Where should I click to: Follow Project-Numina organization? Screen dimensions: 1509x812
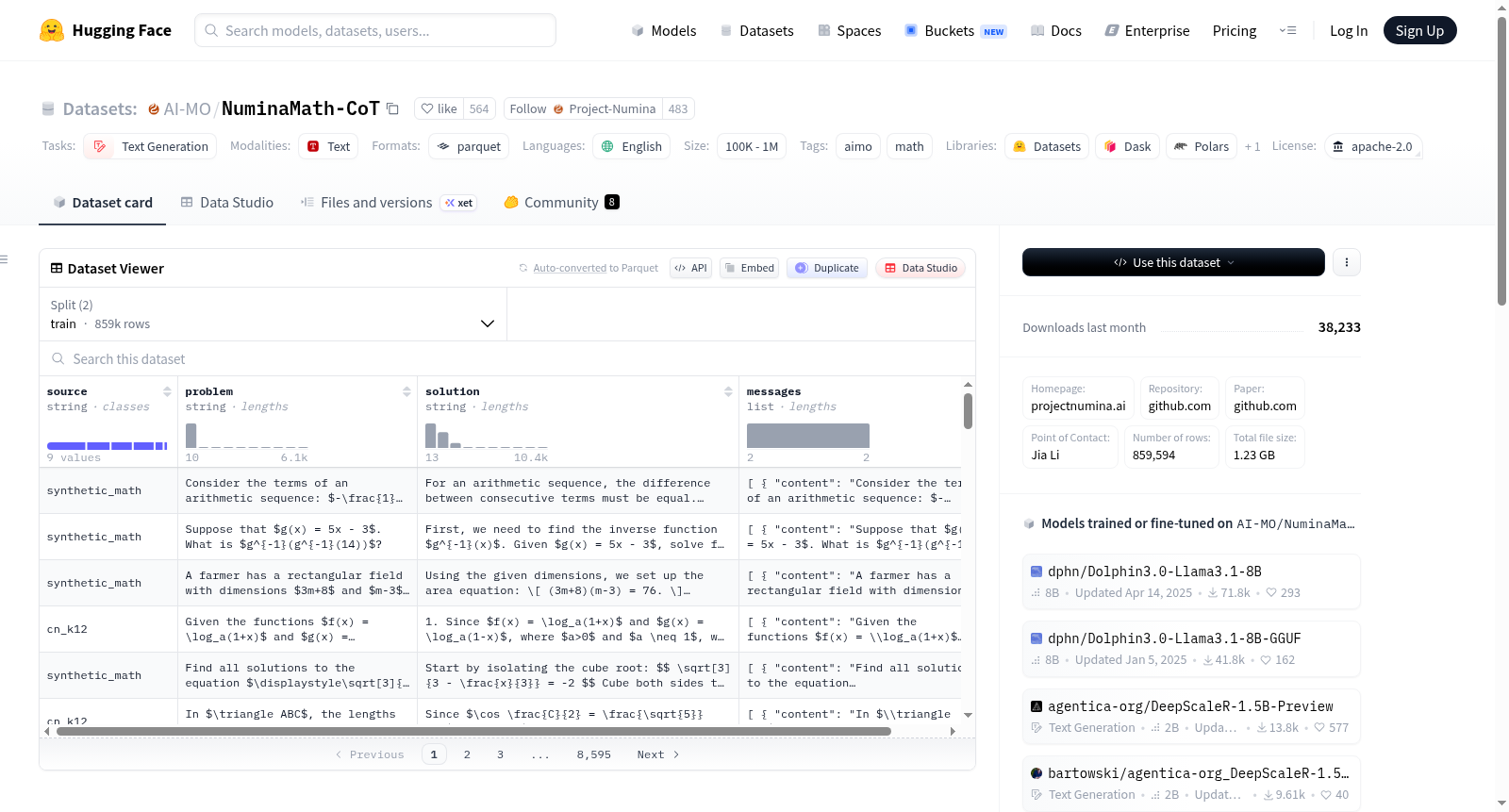583,108
